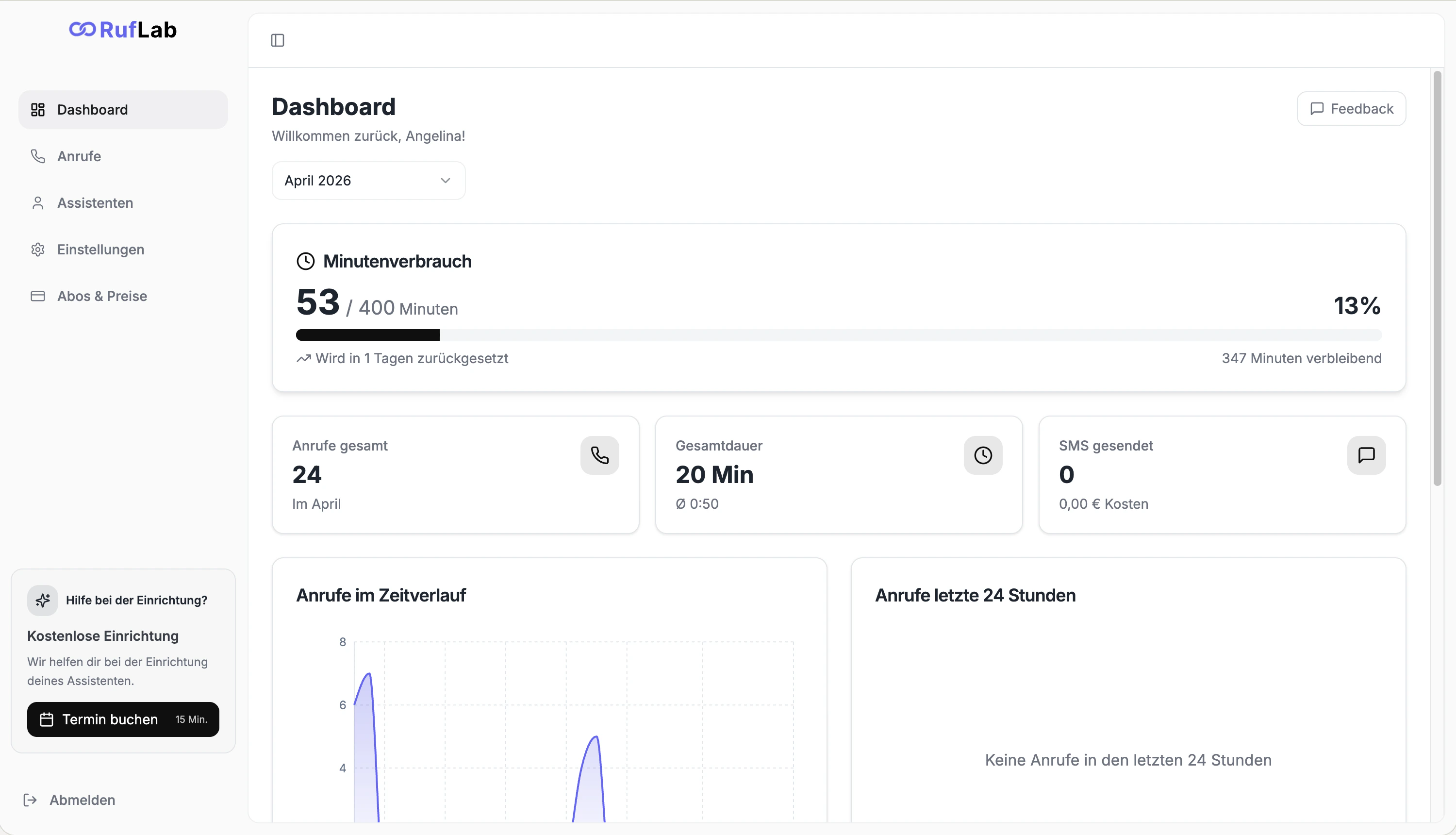Click the card icon beside Abos & Preise
Image resolution: width=1456 pixels, height=835 pixels.
pyautogui.click(x=38, y=296)
